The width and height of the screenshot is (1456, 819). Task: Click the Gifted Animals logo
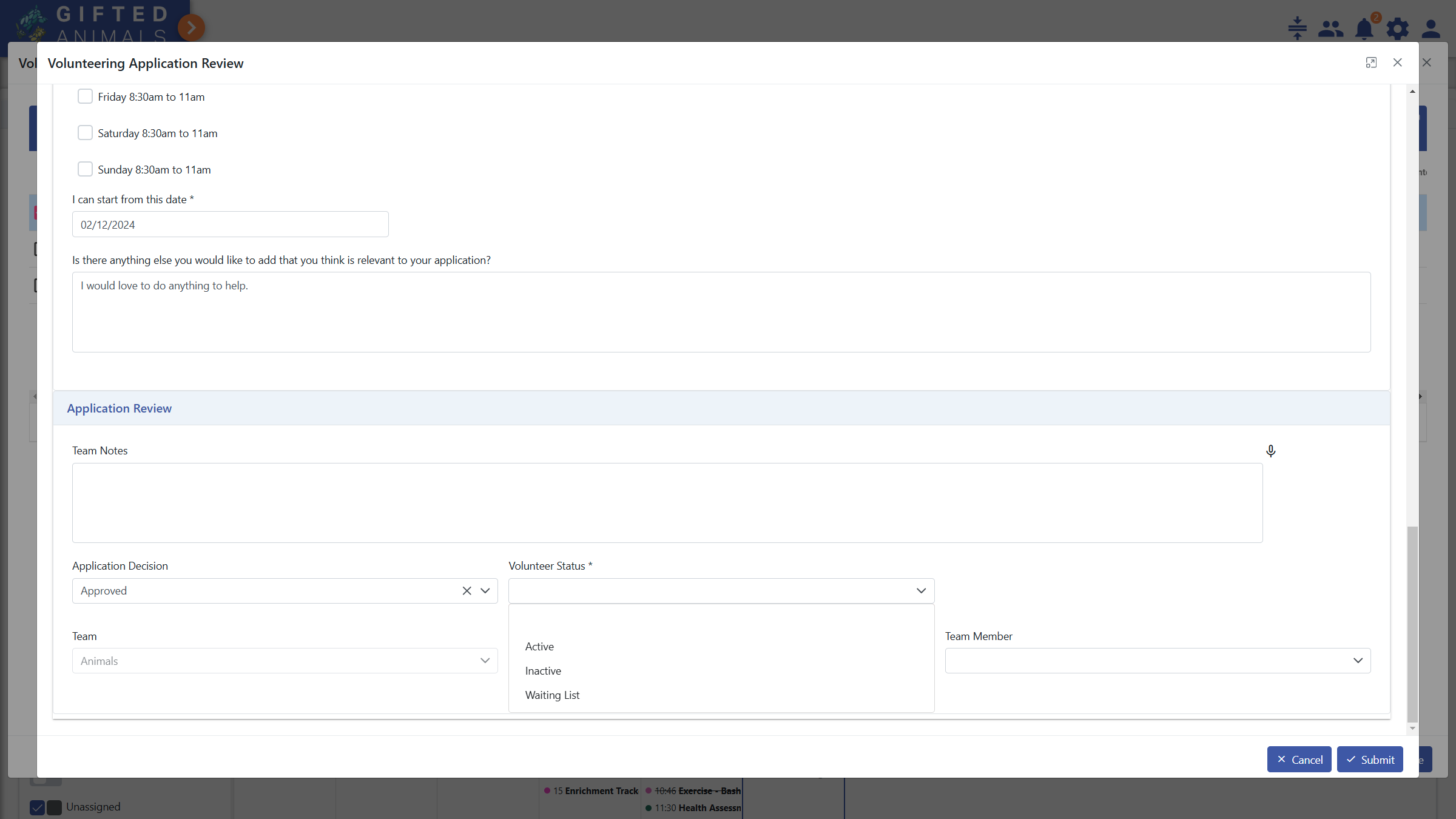(92, 23)
